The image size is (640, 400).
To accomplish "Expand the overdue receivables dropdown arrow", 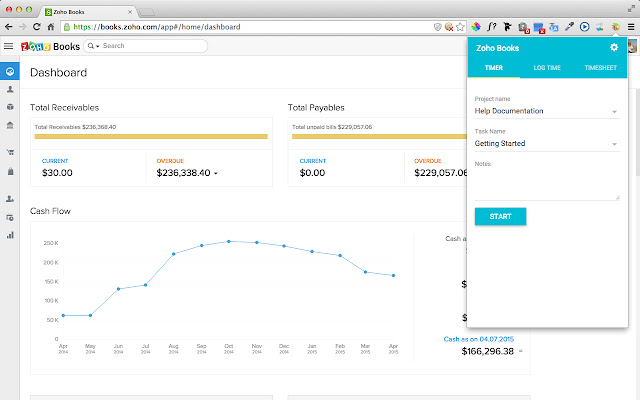I will [x=216, y=173].
